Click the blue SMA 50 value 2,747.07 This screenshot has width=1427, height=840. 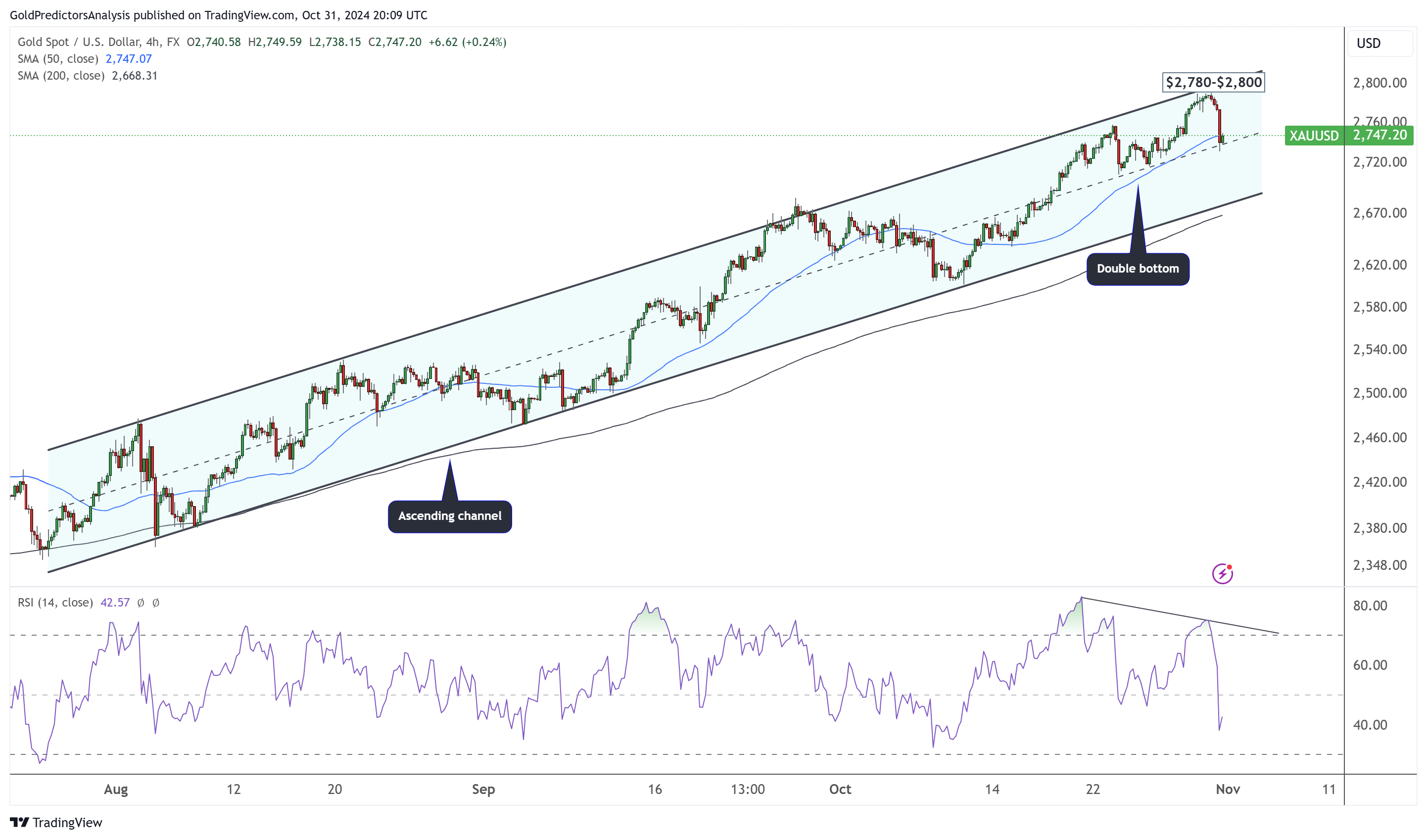tap(129, 59)
